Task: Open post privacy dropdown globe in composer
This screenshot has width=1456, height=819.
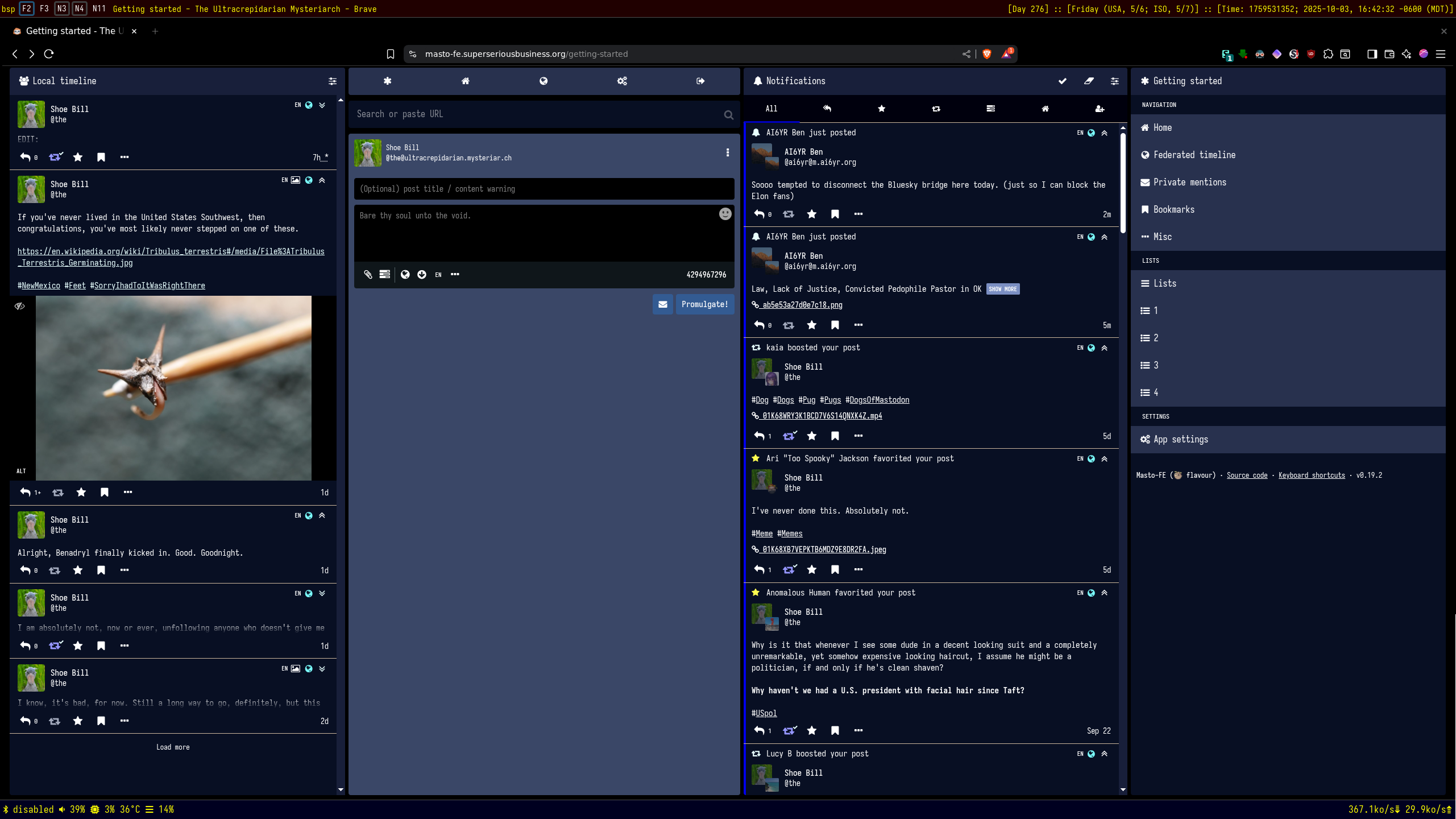Action: coord(405,275)
